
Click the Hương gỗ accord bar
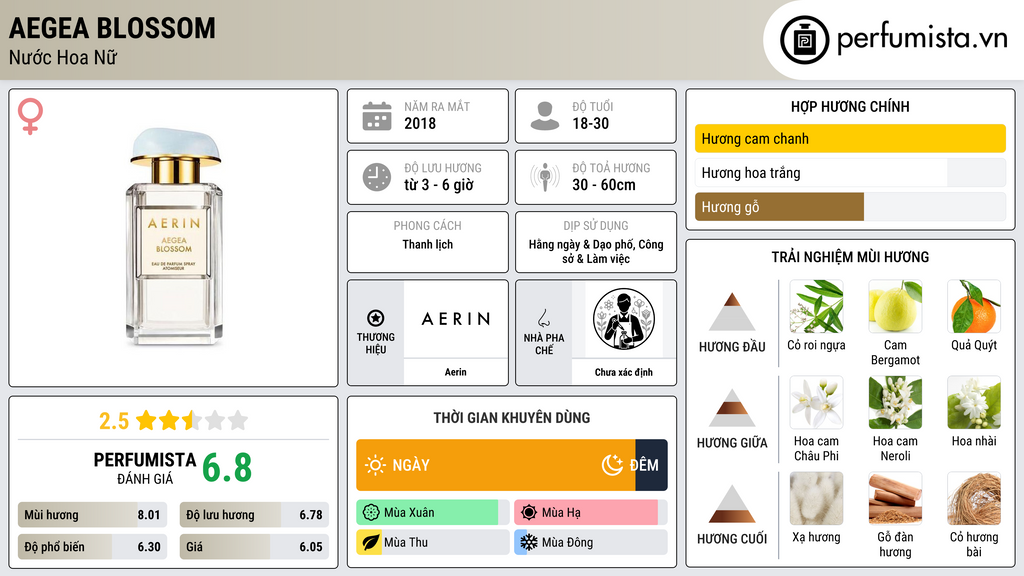coord(850,206)
